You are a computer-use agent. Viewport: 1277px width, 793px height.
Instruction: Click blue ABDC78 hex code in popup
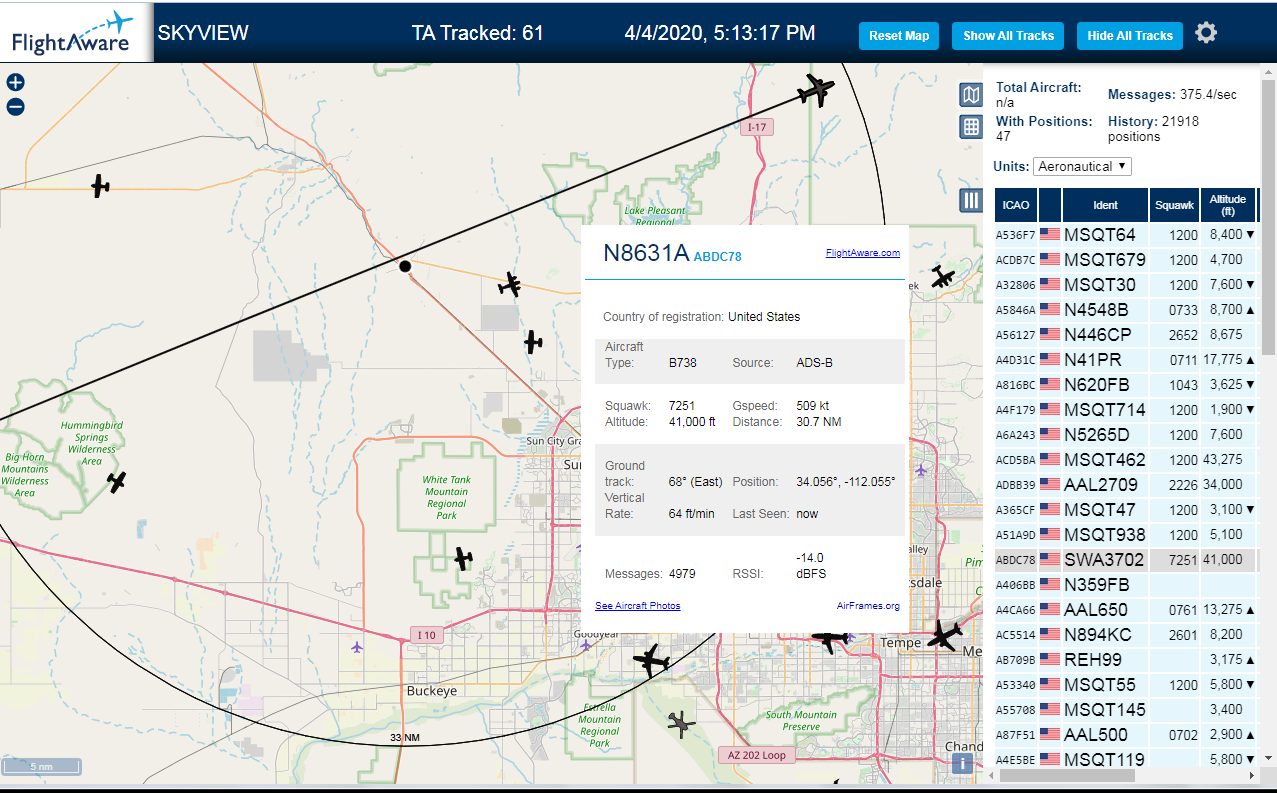coord(718,257)
